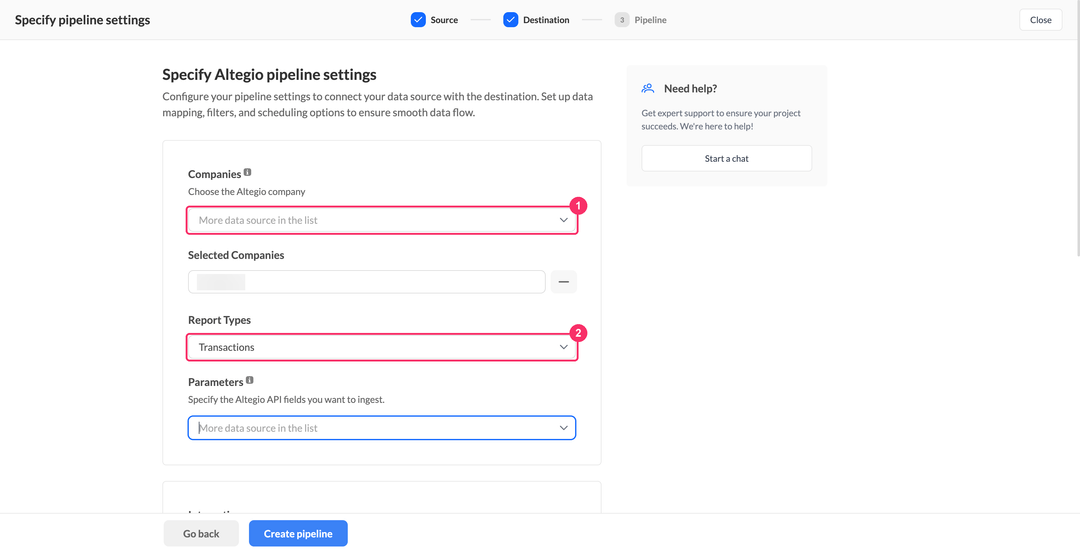Click the 'Specify Altegio pipeline settings' heading
The height and width of the screenshot is (553, 1080).
coord(269,74)
